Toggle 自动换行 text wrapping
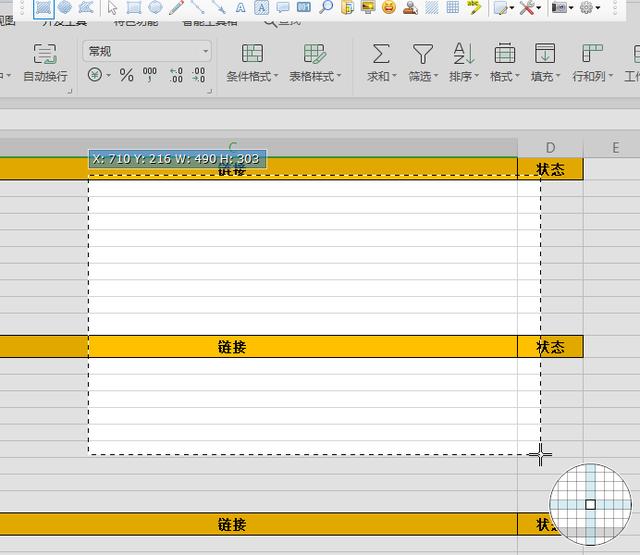Viewport: 640px width, 555px height. (x=45, y=62)
